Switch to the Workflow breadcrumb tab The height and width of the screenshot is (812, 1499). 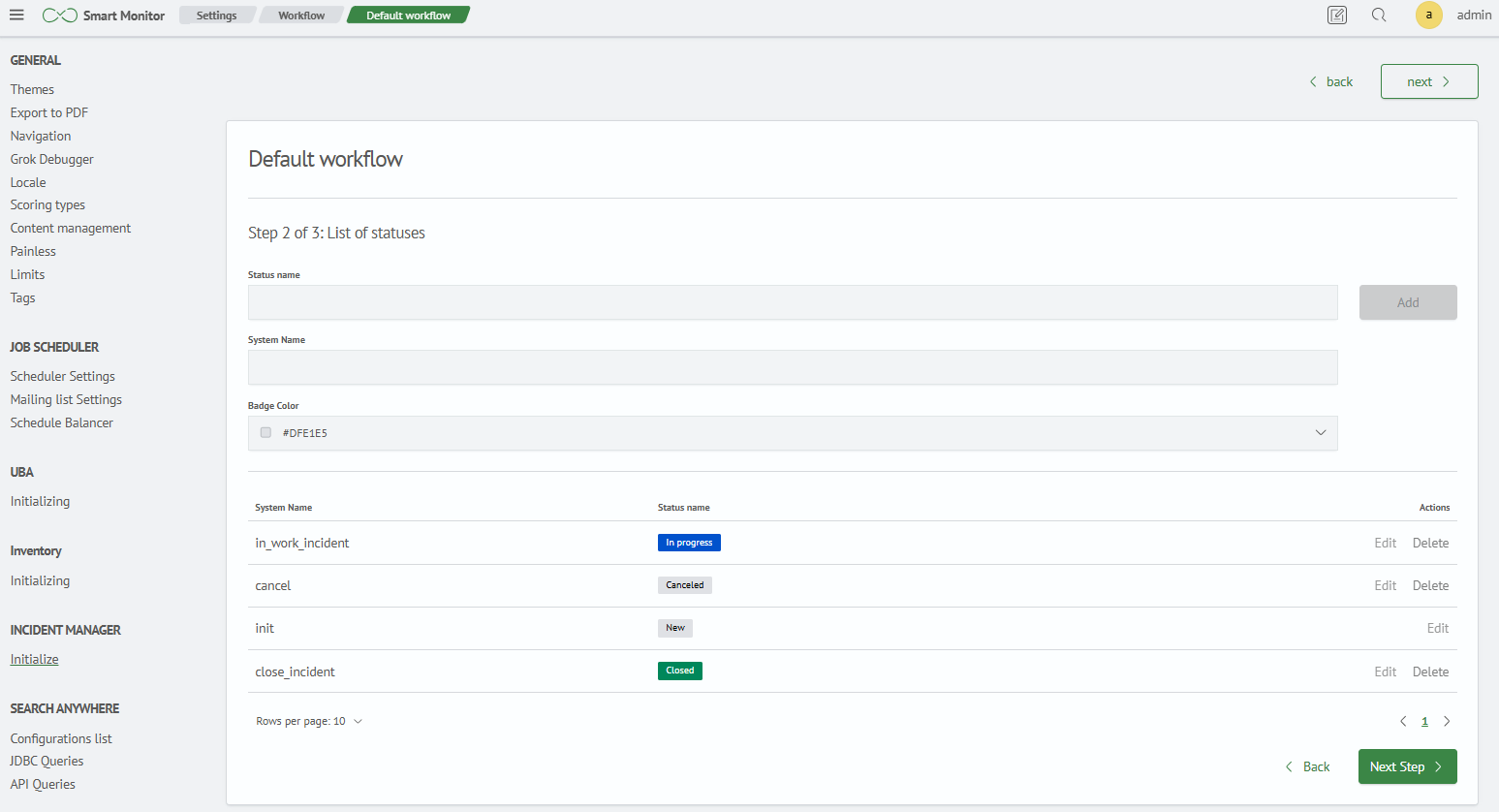[301, 16]
